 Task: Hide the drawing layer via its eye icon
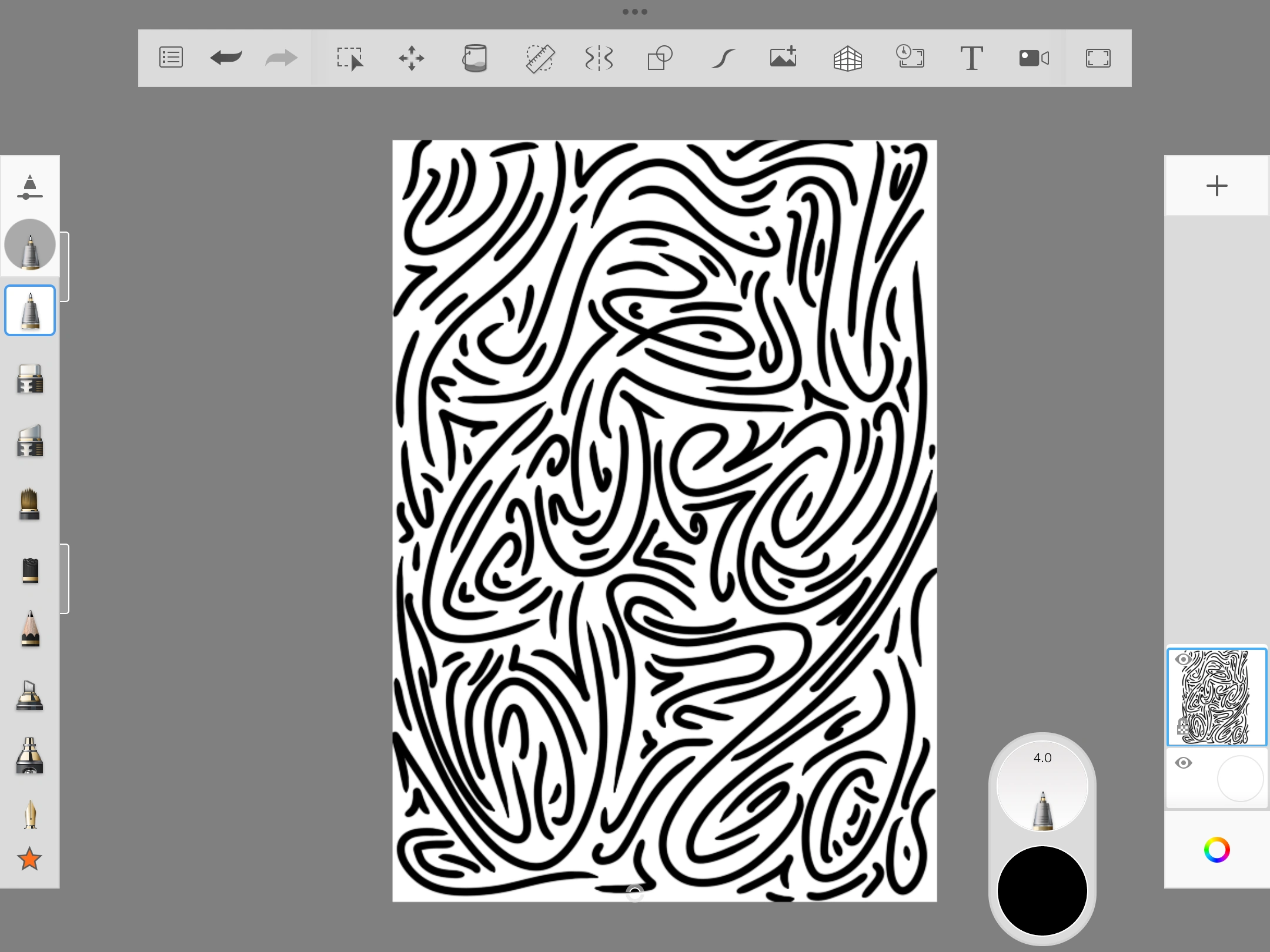tap(1183, 660)
